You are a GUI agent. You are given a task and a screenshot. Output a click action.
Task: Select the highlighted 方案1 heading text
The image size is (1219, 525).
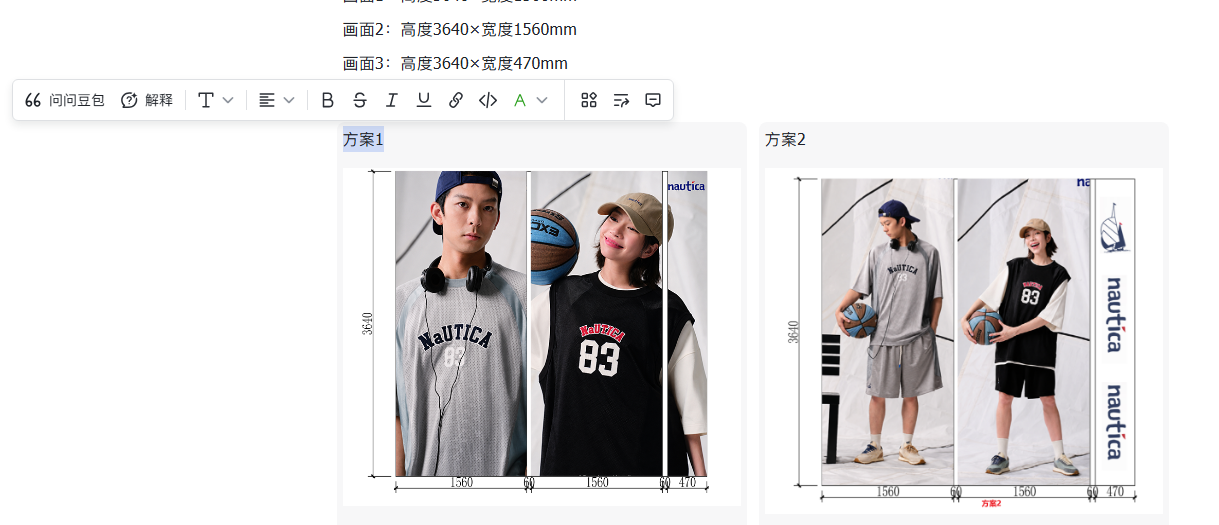tap(363, 139)
